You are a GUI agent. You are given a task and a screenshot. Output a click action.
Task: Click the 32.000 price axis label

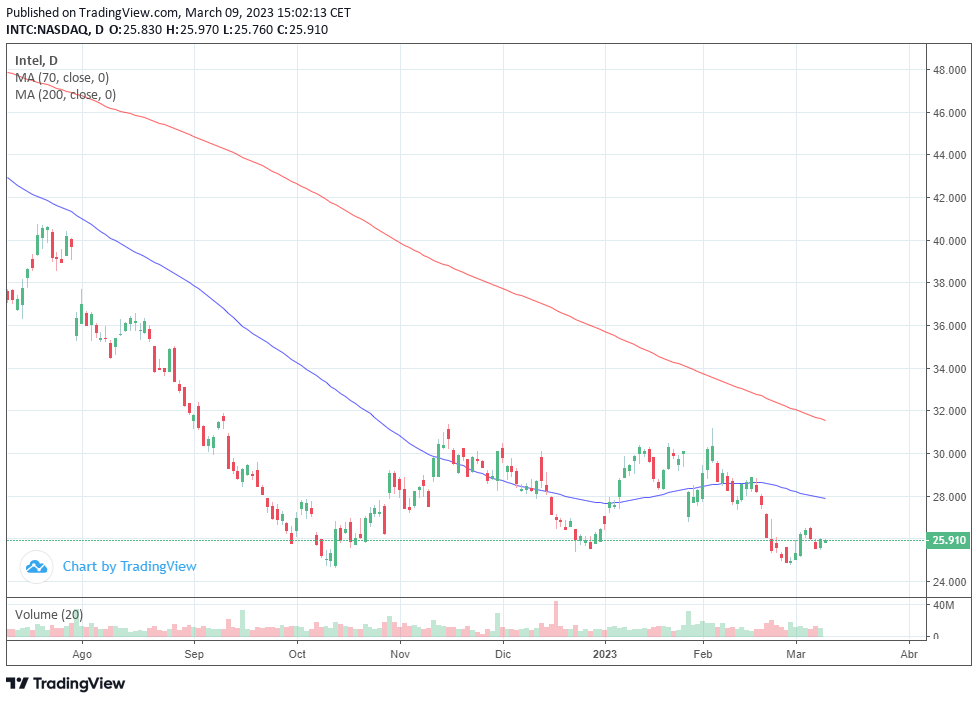pyautogui.click(x=949, y=411)
